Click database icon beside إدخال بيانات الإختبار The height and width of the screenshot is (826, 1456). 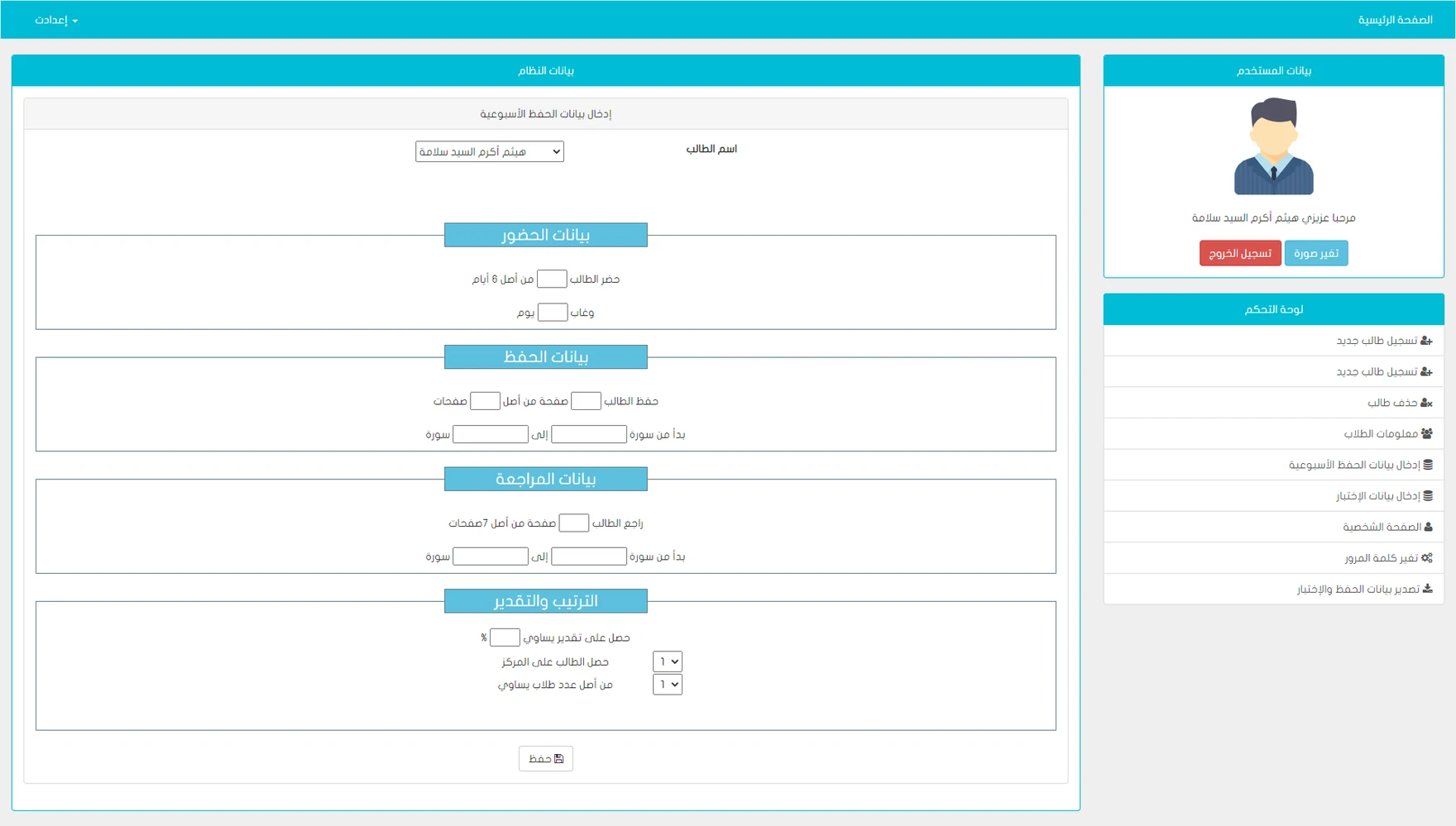pos(1428,495)
